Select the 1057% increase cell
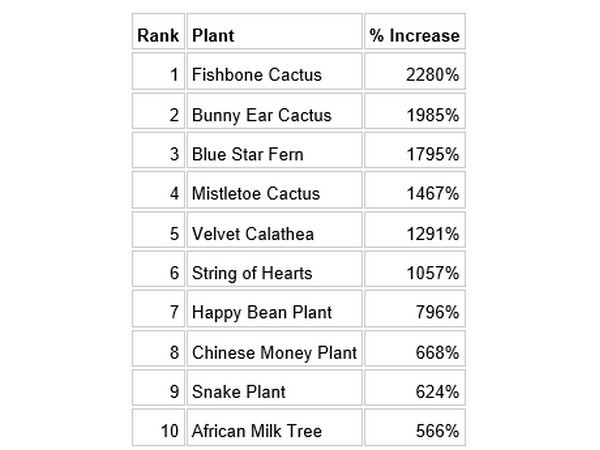Screen dimensions: 600x450 tap(414, 273)
